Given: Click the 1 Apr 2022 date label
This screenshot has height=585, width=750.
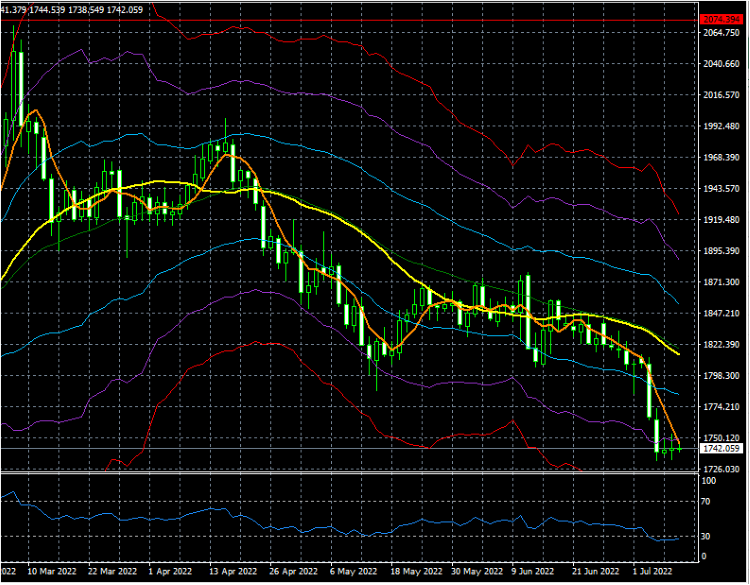Looking at the screenshot, I should point(170,572).
